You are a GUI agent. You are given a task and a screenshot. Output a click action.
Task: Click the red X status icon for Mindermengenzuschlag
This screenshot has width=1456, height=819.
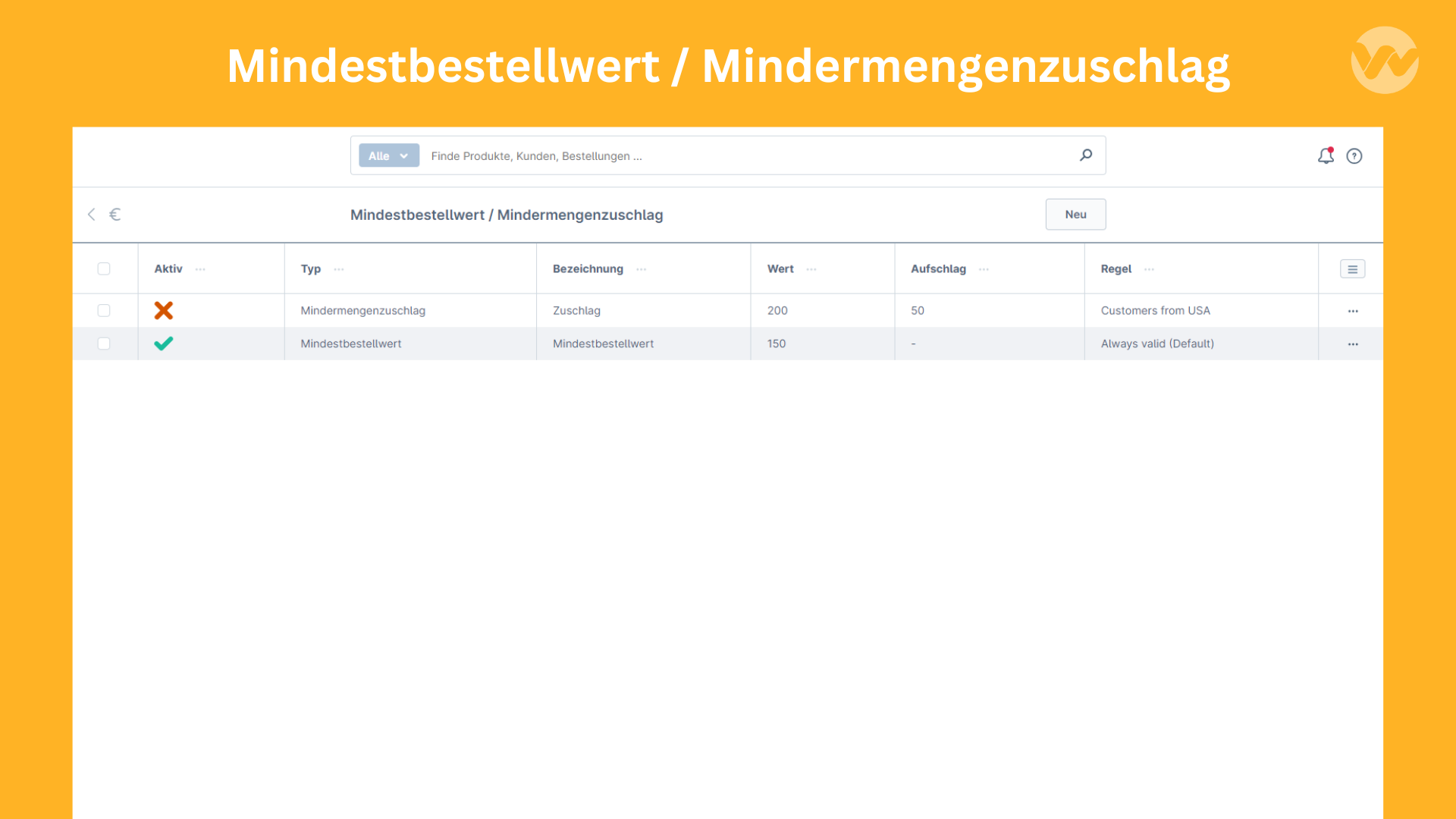[164, 310]
